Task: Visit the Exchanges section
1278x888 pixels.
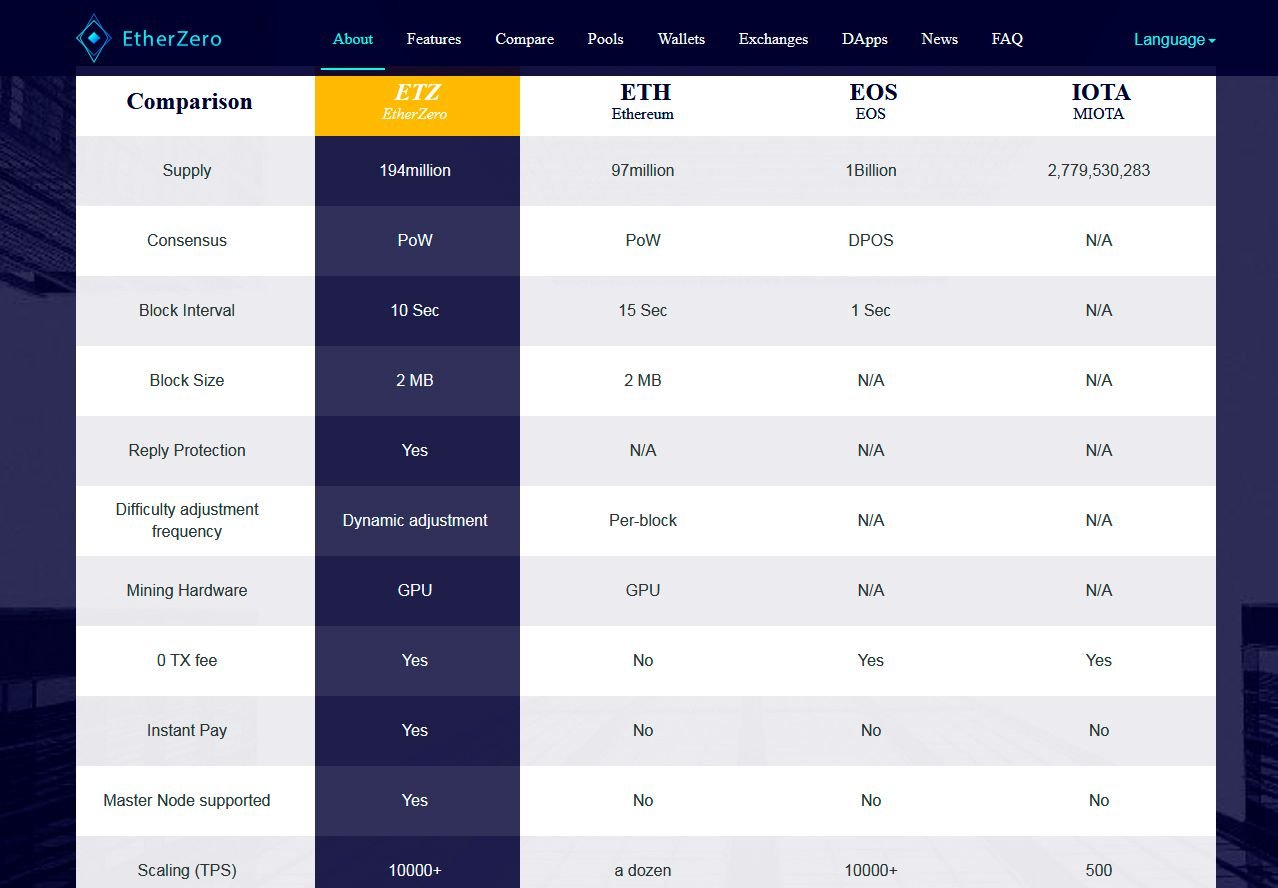Action: (x=773, y=39)
